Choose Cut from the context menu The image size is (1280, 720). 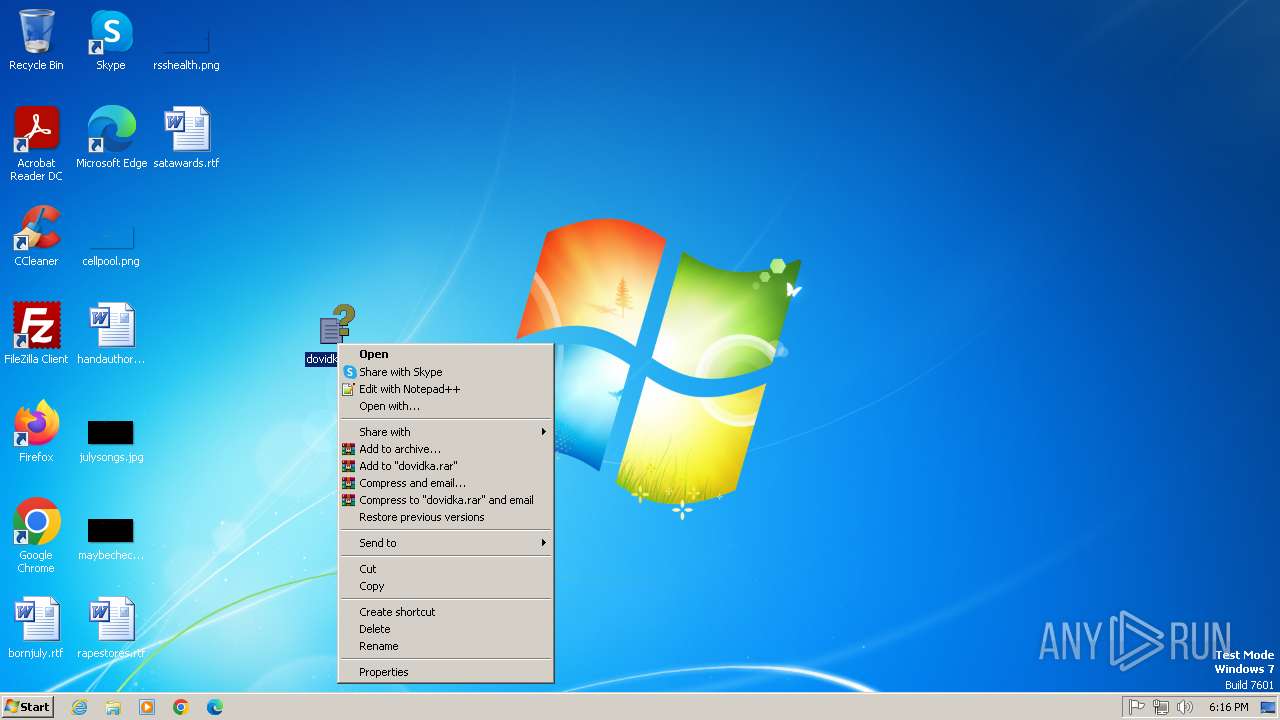tap(446, 569)
